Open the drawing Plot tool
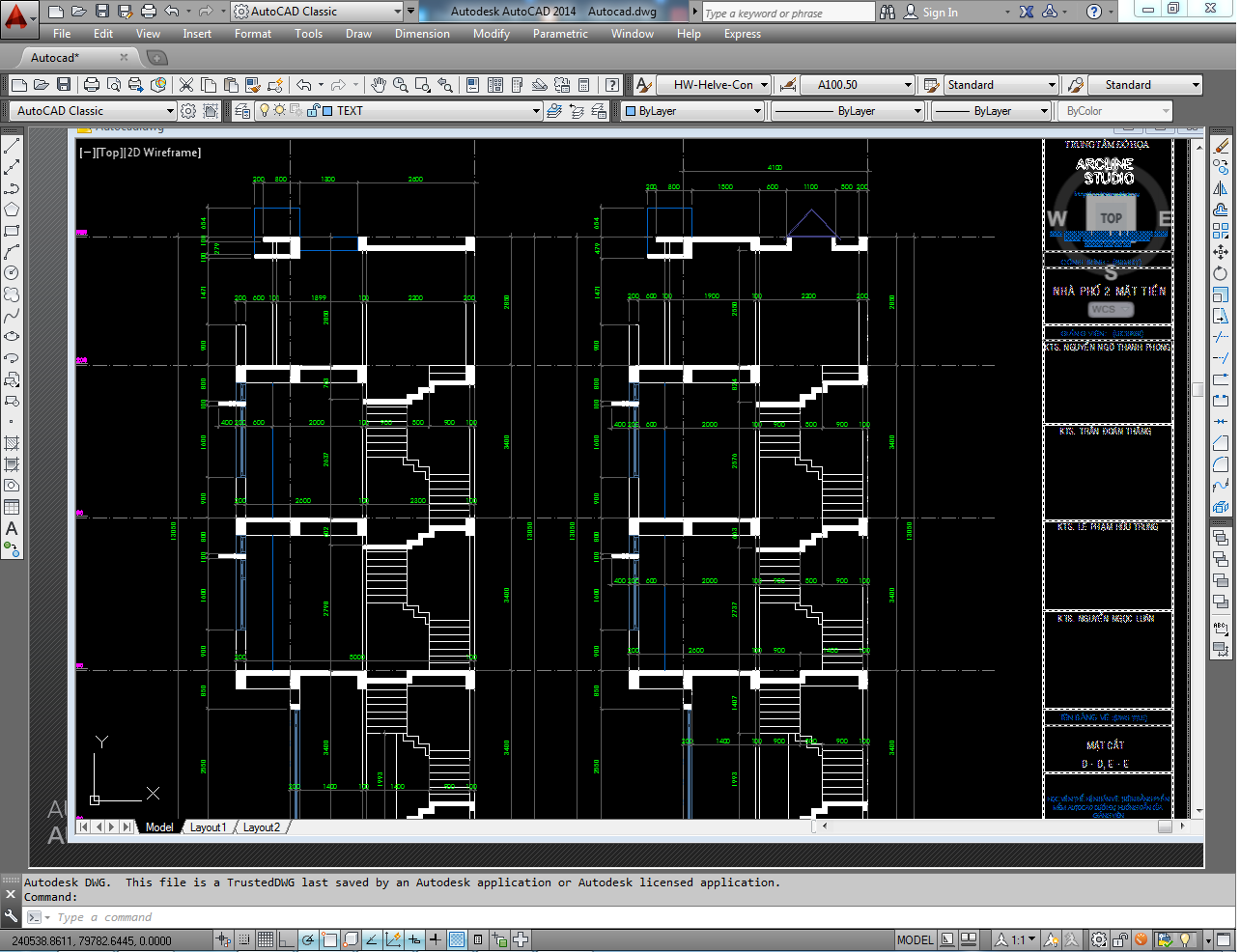The width and height of the screenshot is (1240, 952). [x=91, y=84]
